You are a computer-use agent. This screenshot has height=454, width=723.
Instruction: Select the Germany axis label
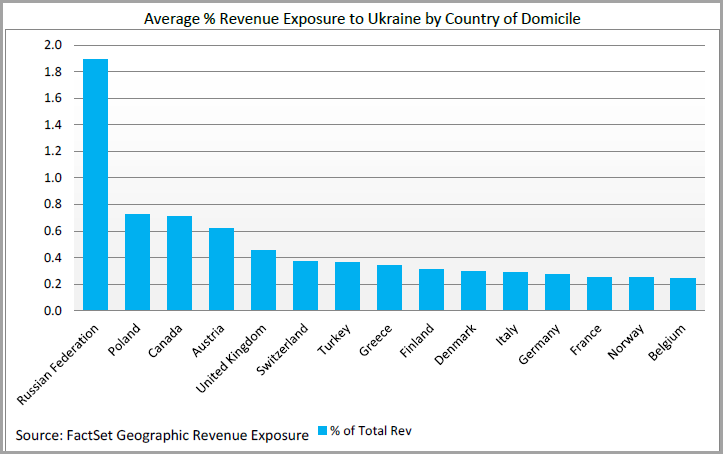click(539, 344)
